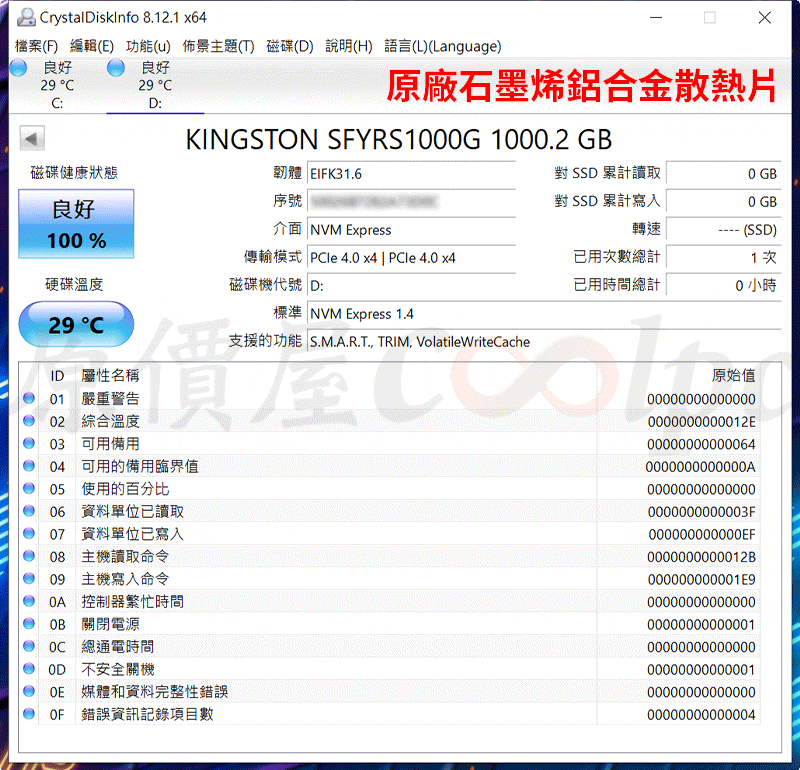This screenshot has width=800, height=770.
Task: Click the CrystalDiskInfo app icon in title bar
Action: coord(26,17)
